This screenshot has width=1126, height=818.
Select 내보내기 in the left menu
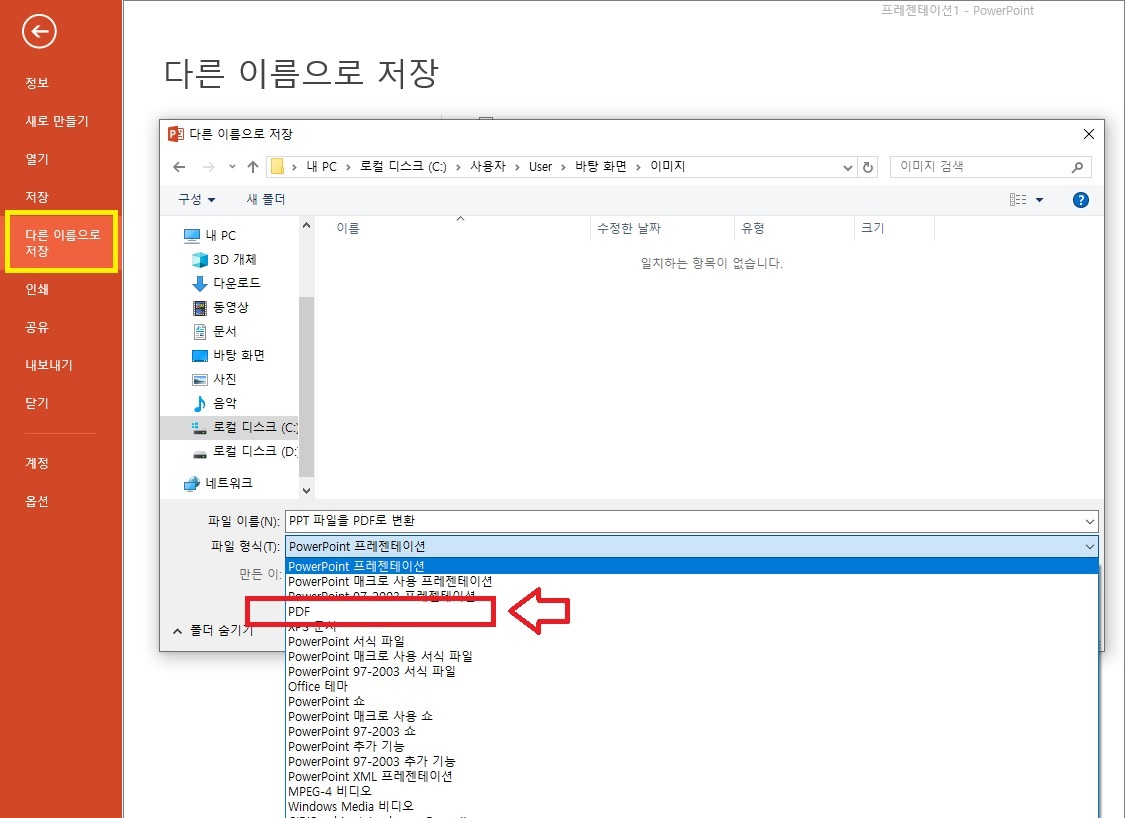(x=47, y=365)
